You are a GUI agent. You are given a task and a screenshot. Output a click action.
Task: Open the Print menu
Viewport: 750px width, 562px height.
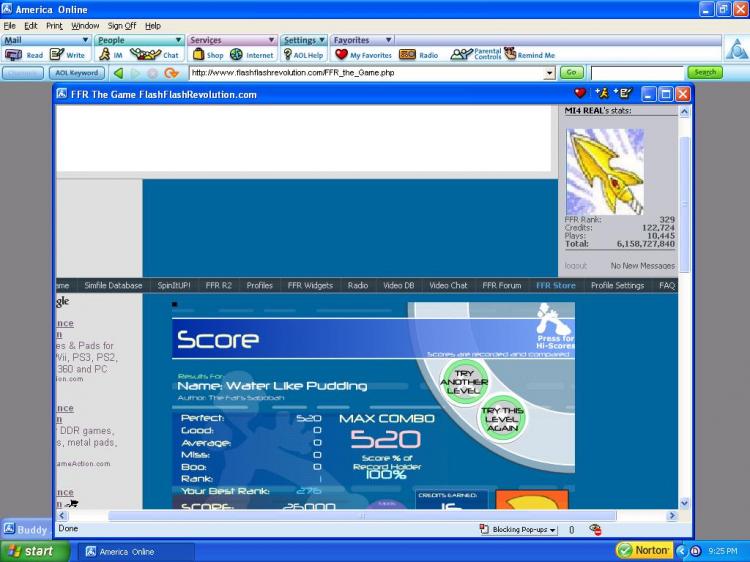(54, 26)
